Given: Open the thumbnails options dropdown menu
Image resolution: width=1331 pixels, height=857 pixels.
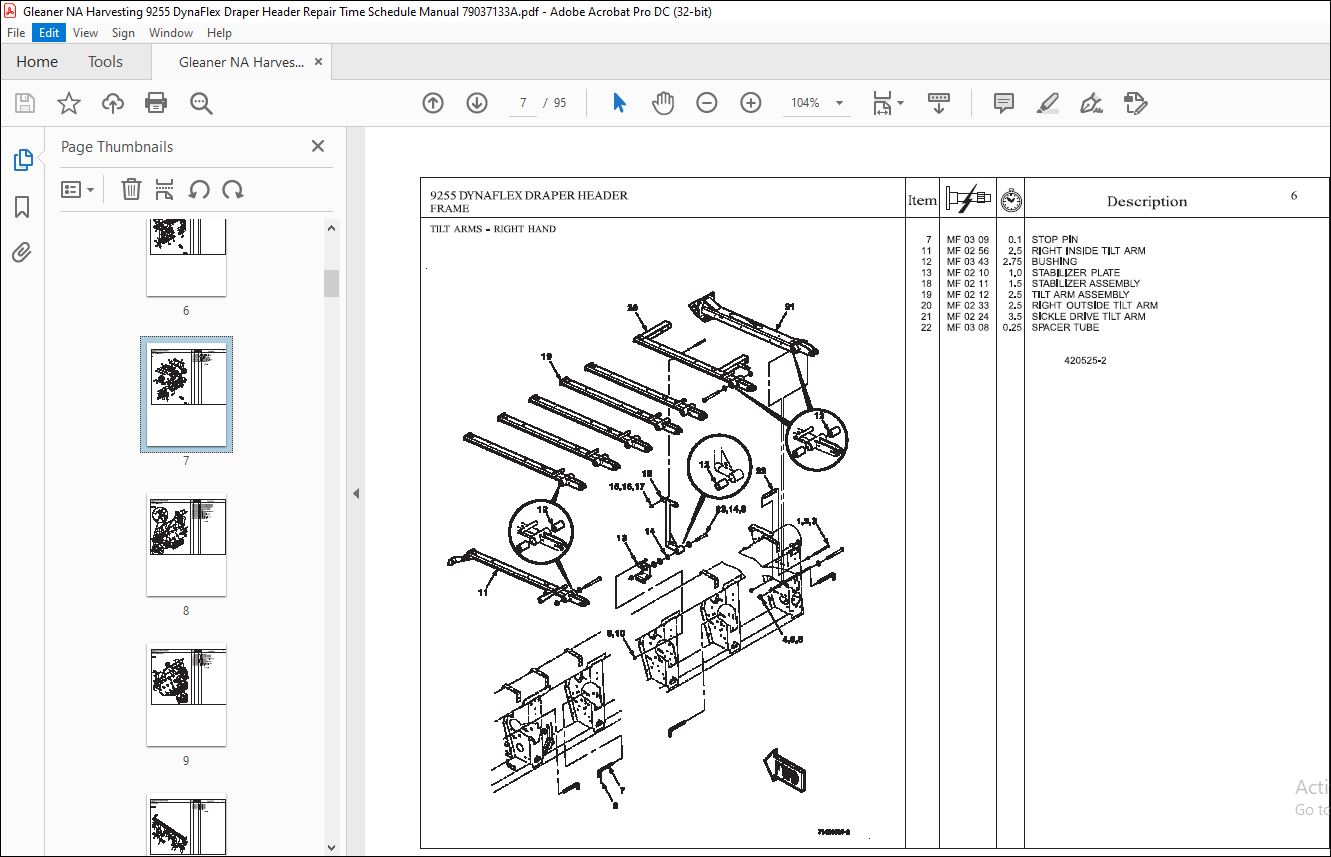Looking at the screenshot, I should pyautogui.click(x=78, y=189).
